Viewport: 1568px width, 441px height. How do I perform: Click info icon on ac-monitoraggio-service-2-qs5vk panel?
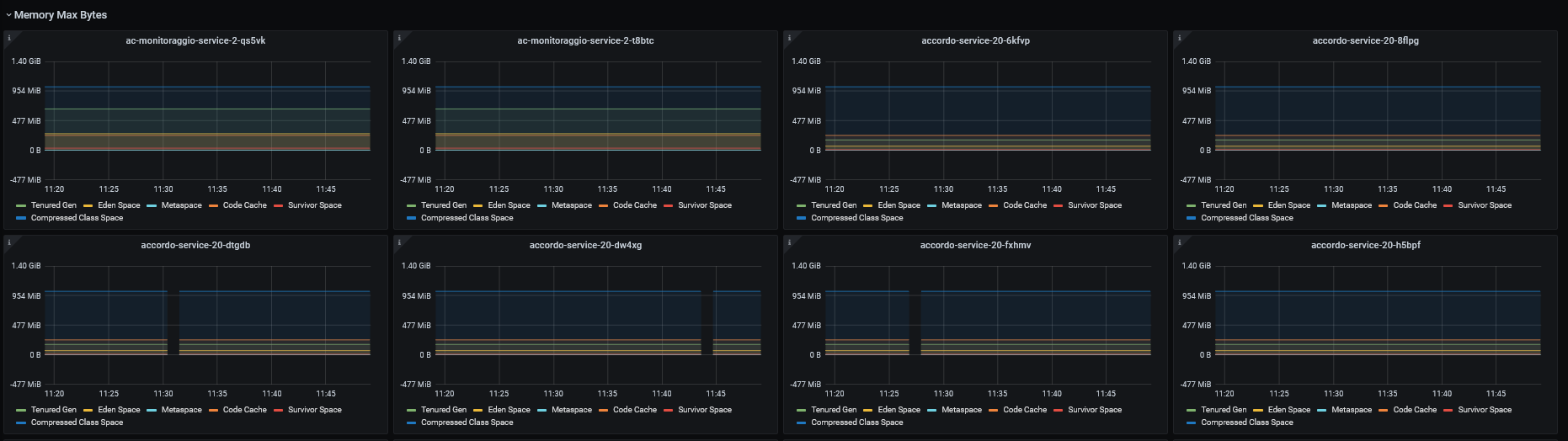[x=8, y=38]
